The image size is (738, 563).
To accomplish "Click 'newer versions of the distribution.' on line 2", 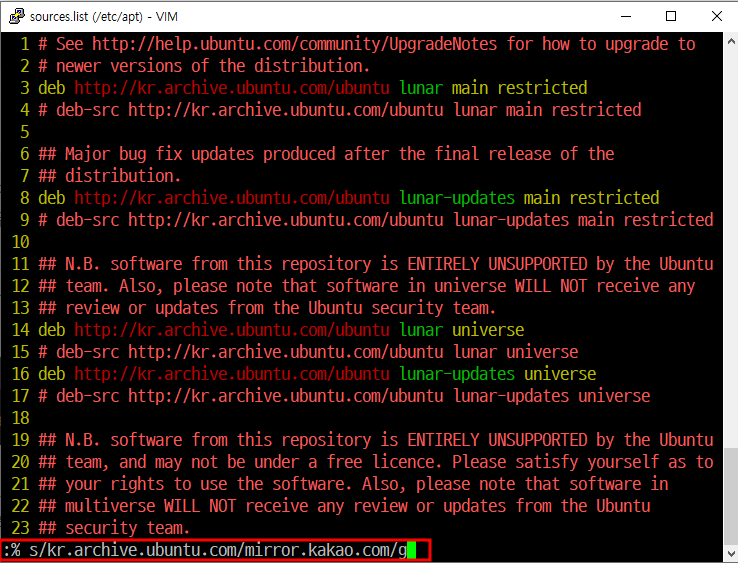I will (x=213, y=66).
